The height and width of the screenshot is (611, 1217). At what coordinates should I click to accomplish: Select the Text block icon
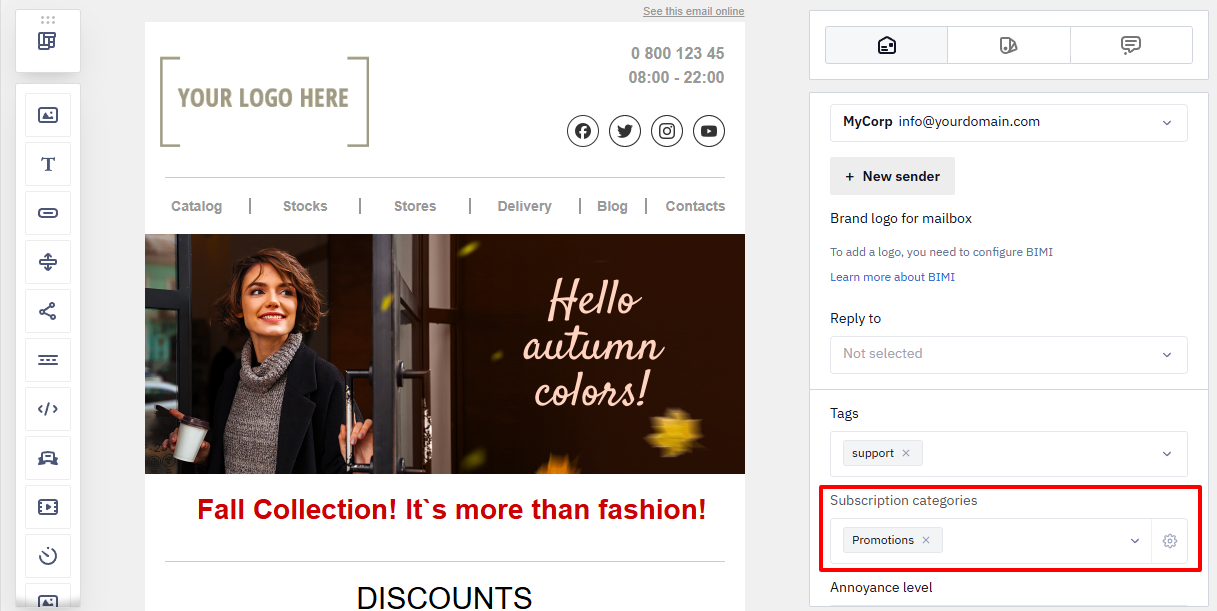[x=48, y=164]
